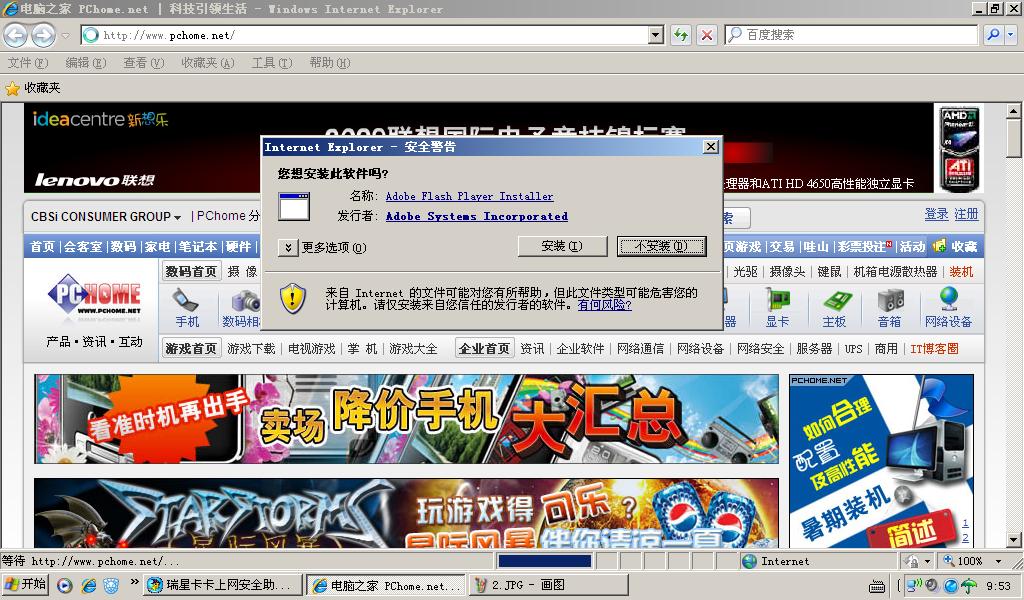Open the 查看(V) menu
The width and height of the screenshot is (1024, 600).
click(144, 63)
